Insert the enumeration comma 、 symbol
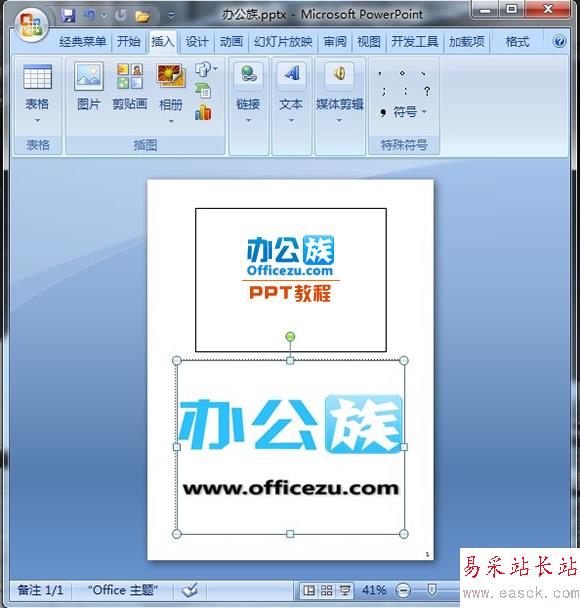 [424, 73]
